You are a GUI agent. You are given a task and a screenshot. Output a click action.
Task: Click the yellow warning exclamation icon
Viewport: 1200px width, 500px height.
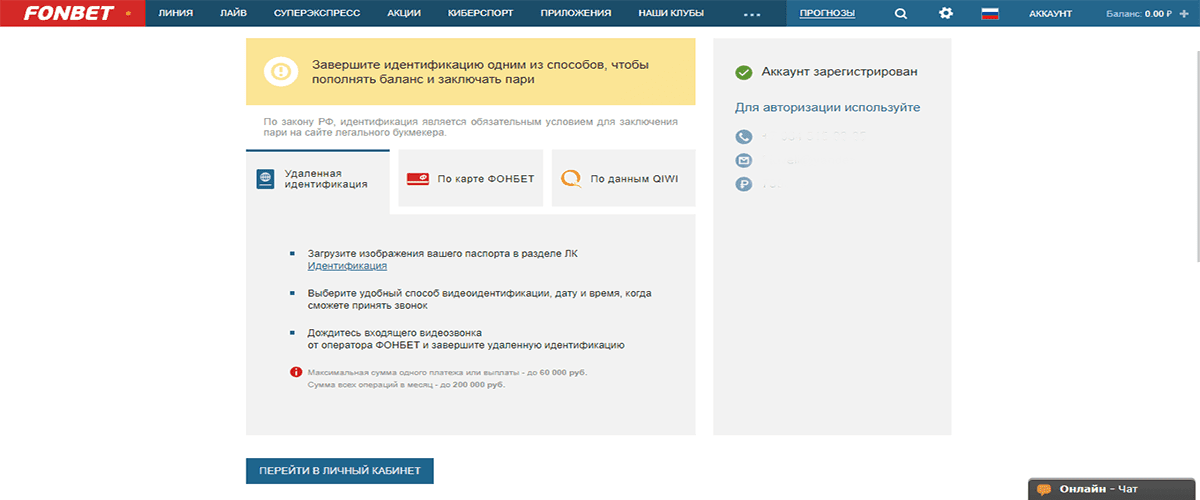(281, 71)
